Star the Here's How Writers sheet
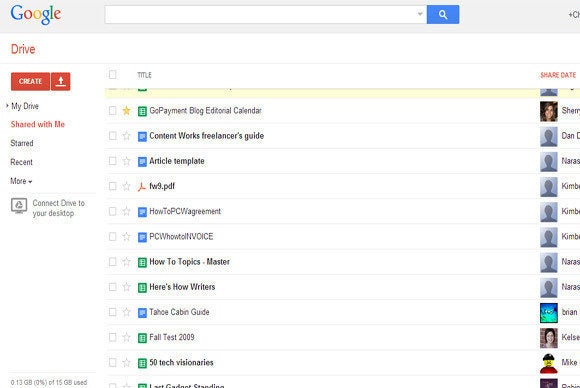 (x=127, y=287)
